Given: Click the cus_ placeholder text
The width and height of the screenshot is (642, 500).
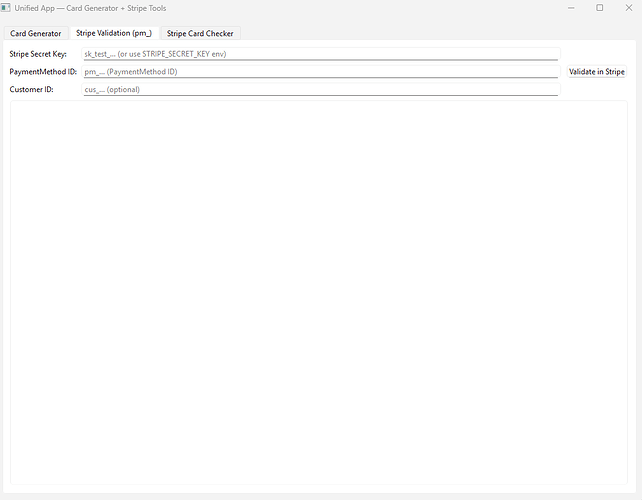Looking at the screenshot, I should 112,90.
